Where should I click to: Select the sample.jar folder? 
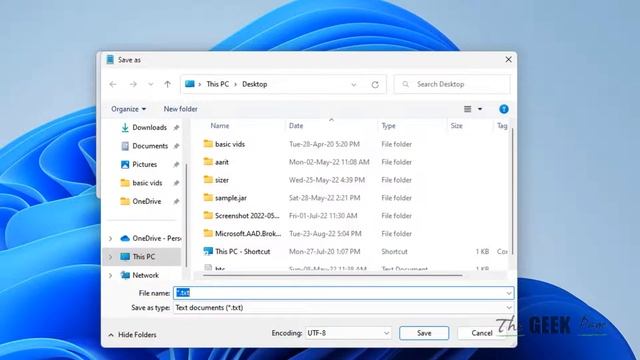(231, 198)
